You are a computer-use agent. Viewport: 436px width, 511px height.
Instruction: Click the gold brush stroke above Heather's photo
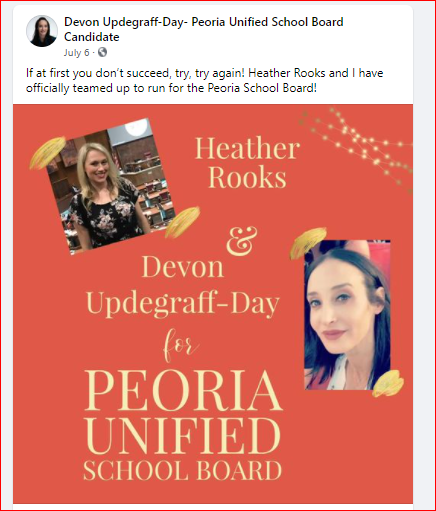pyautogui.click(x=47, y=152)
